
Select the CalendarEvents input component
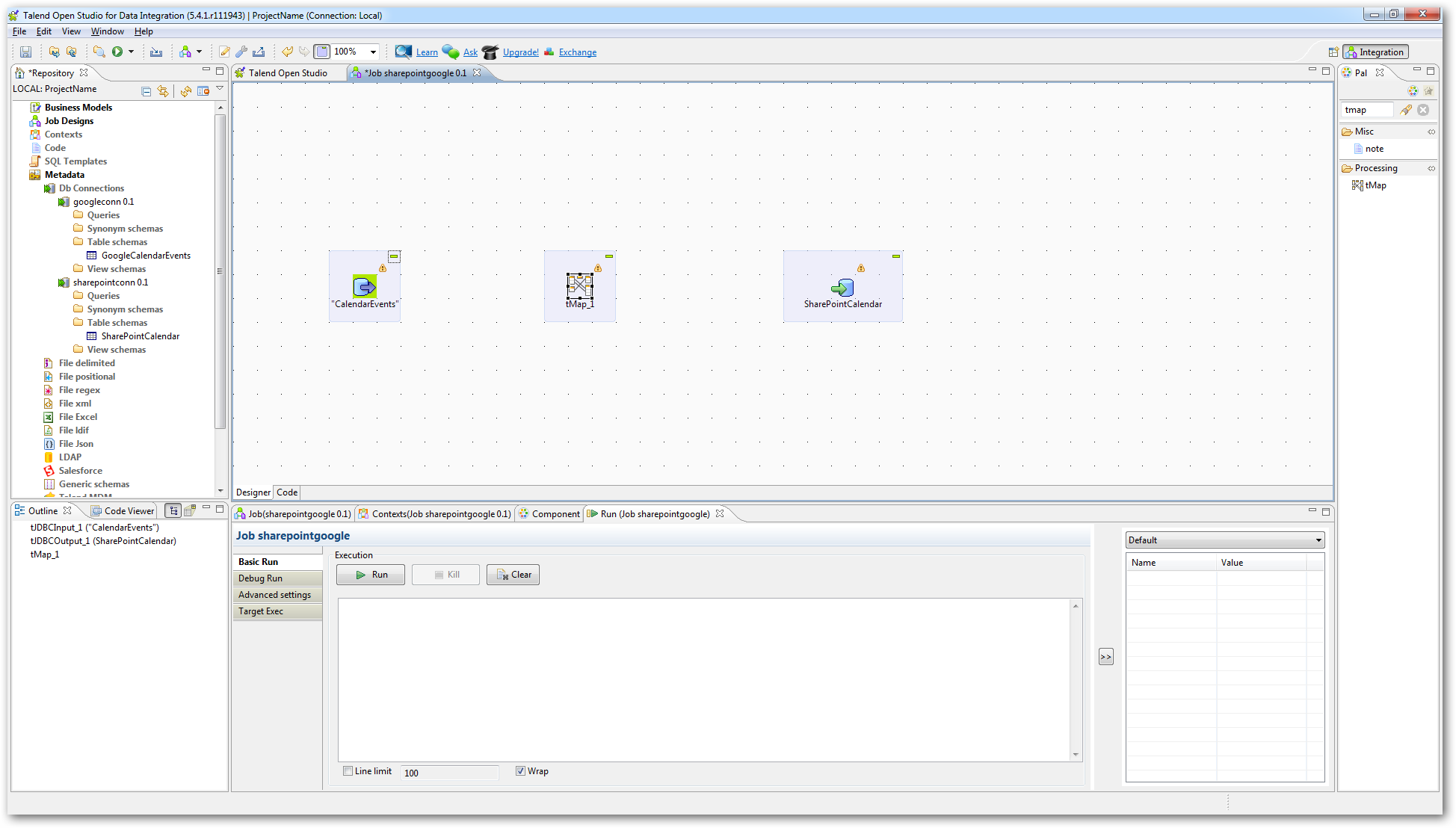coord(364,286)
